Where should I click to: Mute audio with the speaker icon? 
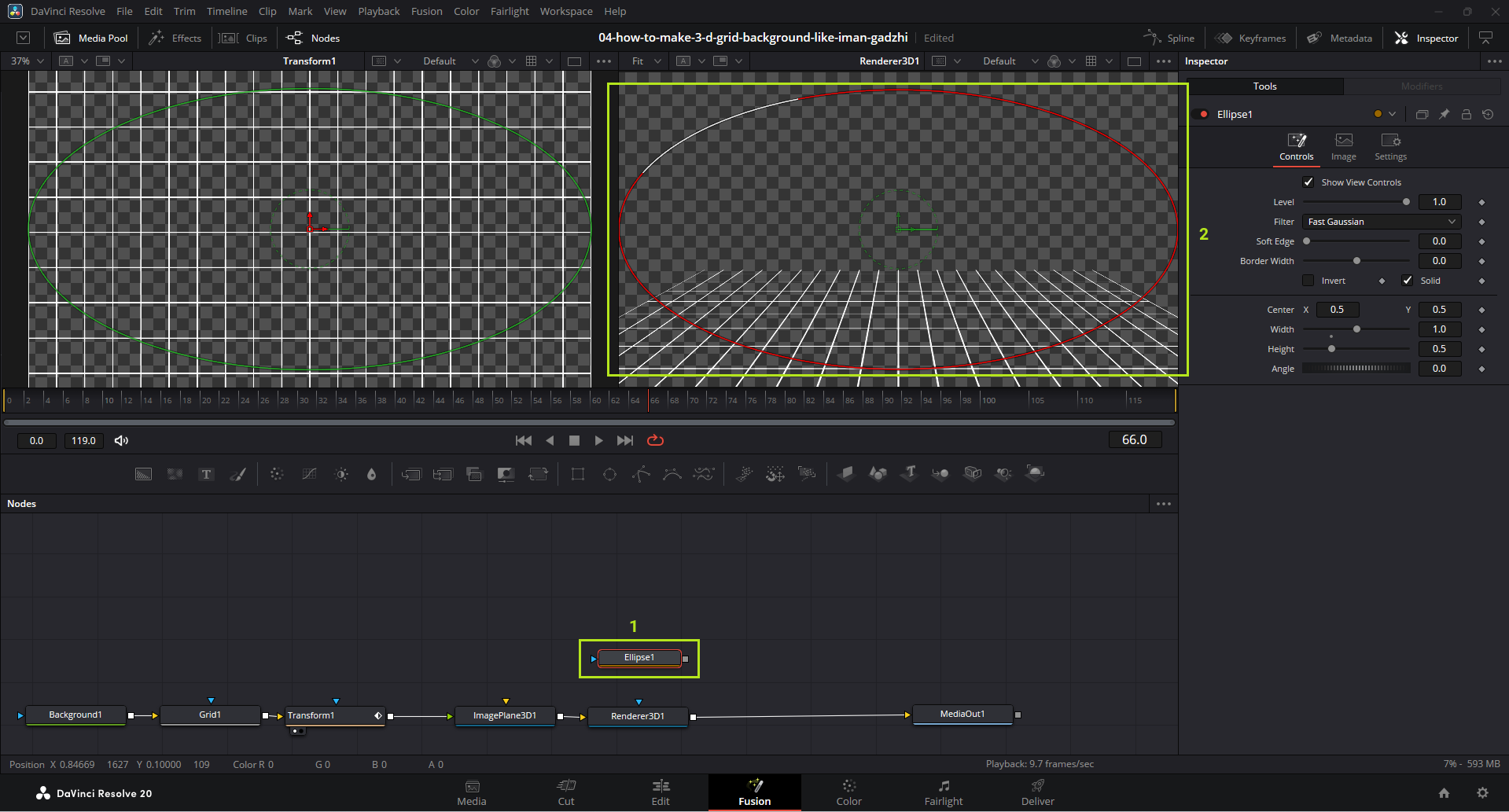[x=121, y=440]
